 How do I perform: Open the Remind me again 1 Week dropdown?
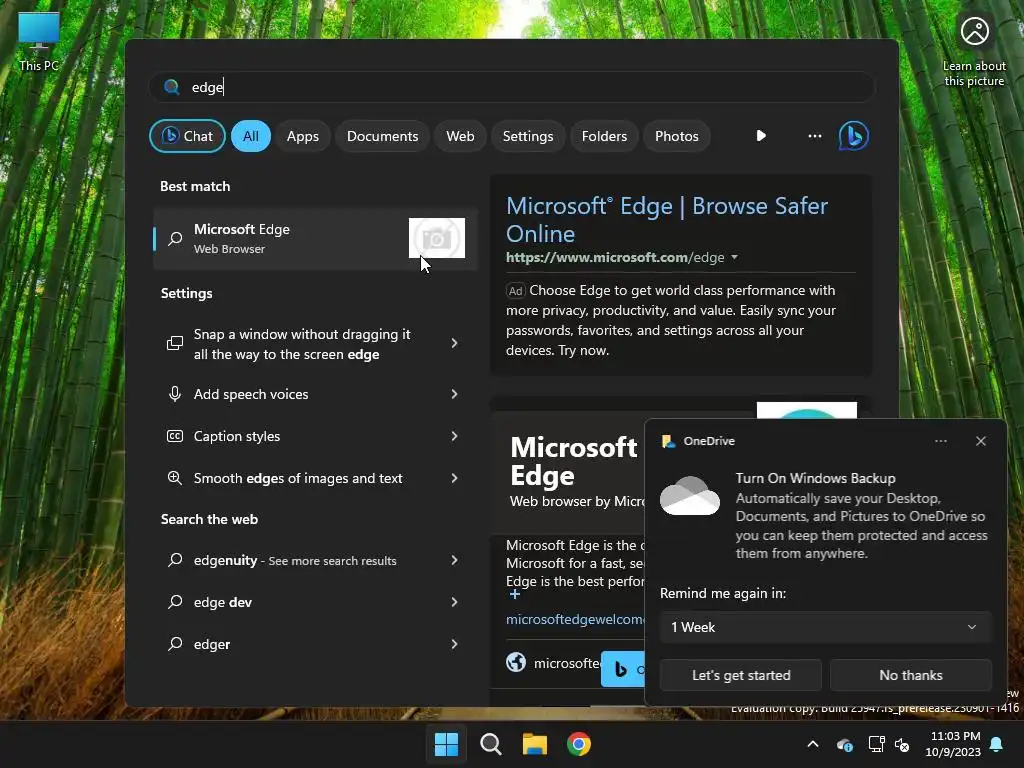(x=825, y=627)
